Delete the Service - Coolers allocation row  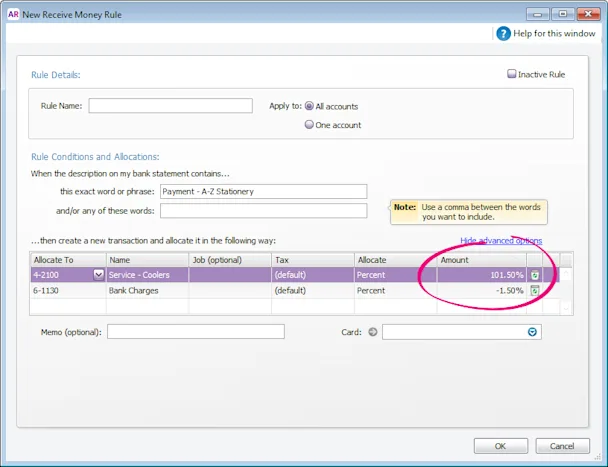(x=535, y=275)
